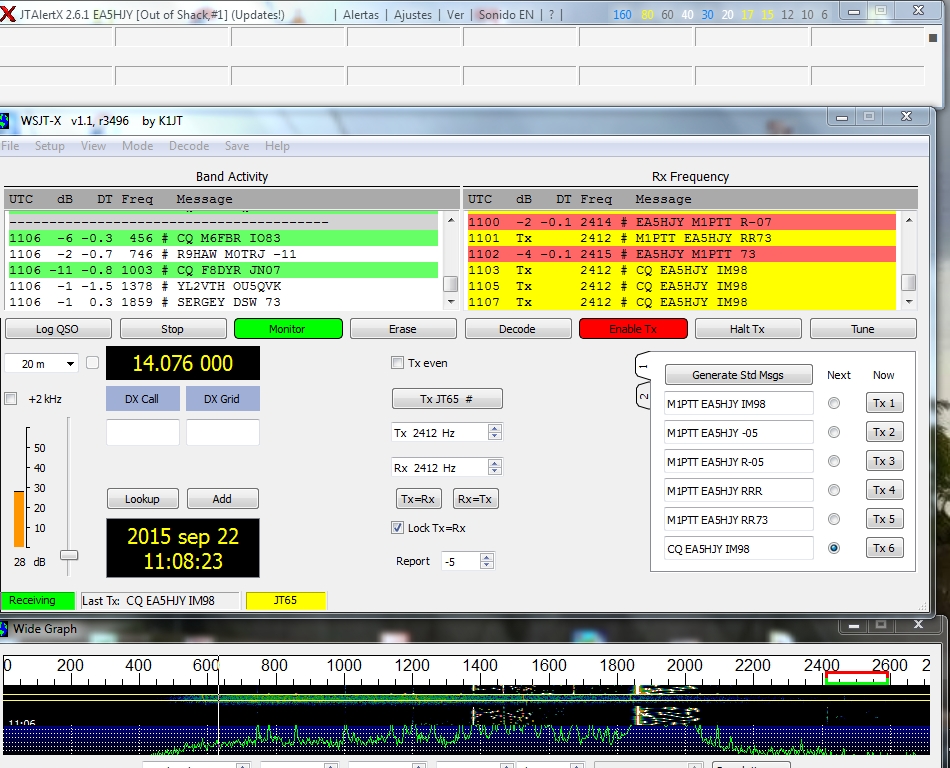Image resolution: width=950 pixels, height=768 pixels.
Task: Click the WSJT-X globe window icon
Action: click(x=5, y=121)
